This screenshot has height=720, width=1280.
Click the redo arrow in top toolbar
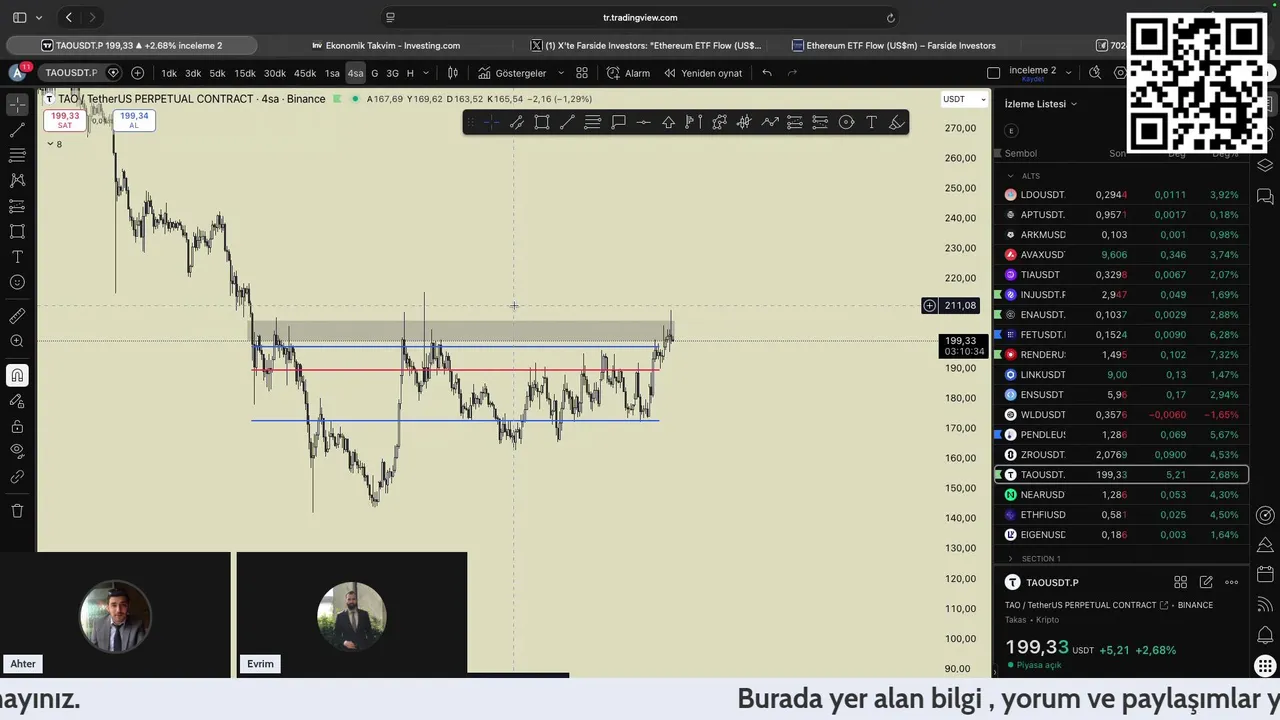coord(792,73)
